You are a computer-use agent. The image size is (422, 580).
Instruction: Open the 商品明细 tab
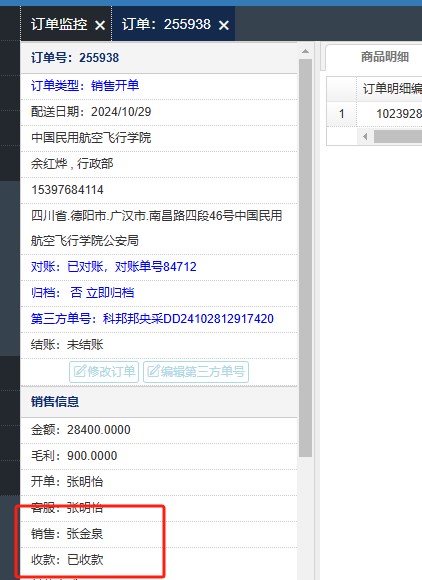pyautogui.click(x=385, y=57)
